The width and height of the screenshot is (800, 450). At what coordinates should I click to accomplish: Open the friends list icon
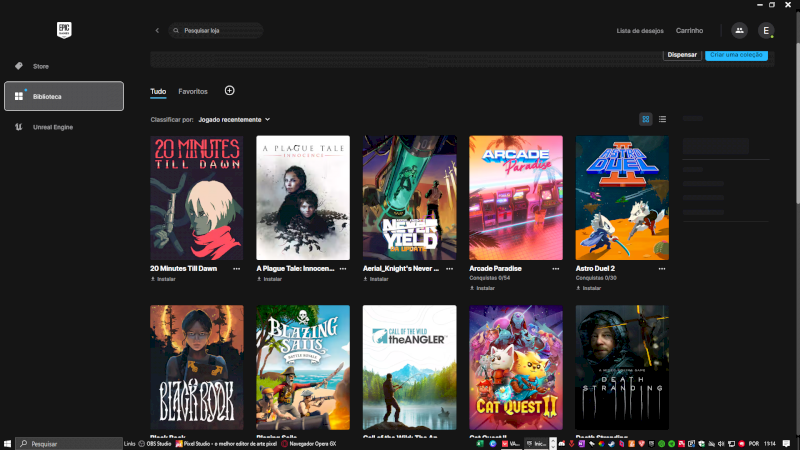tap(739, 31)
